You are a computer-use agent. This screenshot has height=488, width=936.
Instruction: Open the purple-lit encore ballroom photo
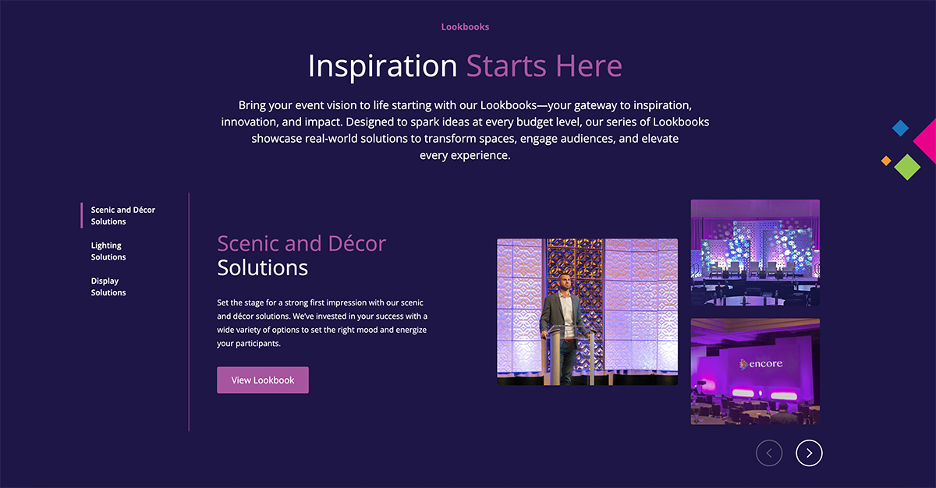click(755, 371)
